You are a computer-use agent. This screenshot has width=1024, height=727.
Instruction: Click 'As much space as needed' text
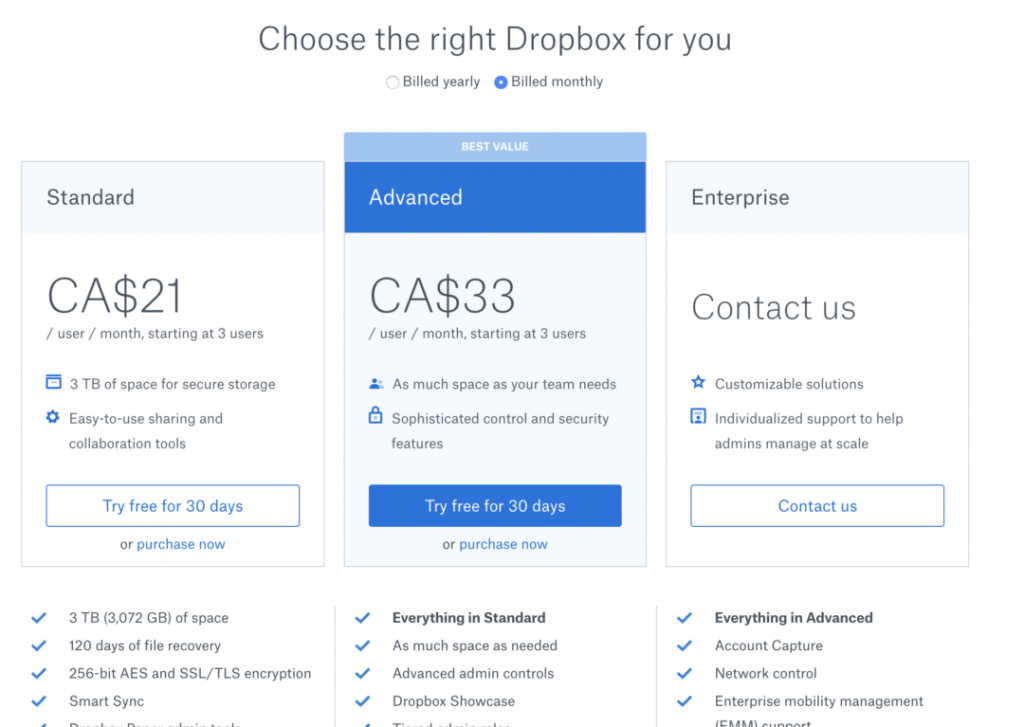(x=475, y=645)
